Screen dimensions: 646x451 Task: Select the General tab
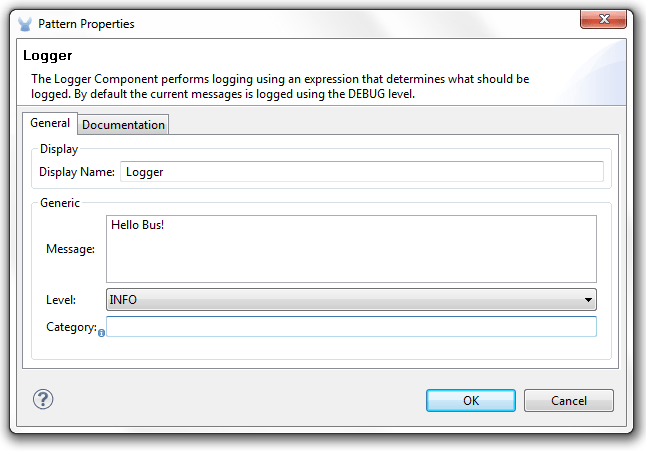tap(50, 124)
